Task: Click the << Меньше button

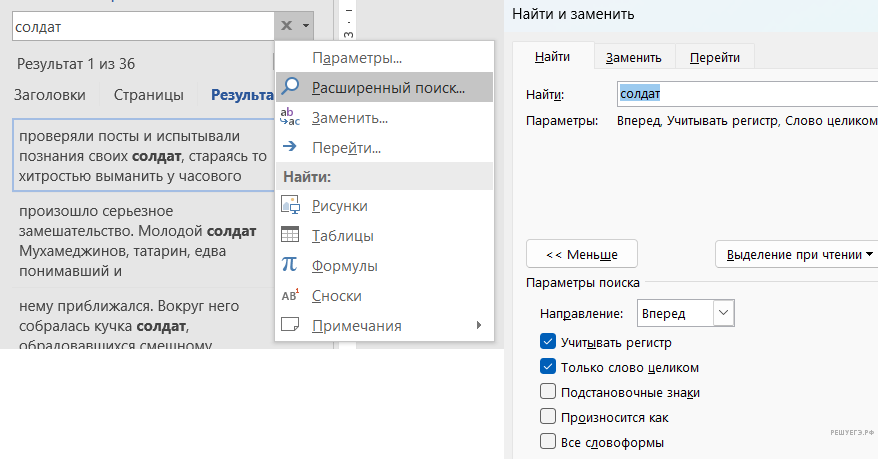Action: [x=581, y=254]
